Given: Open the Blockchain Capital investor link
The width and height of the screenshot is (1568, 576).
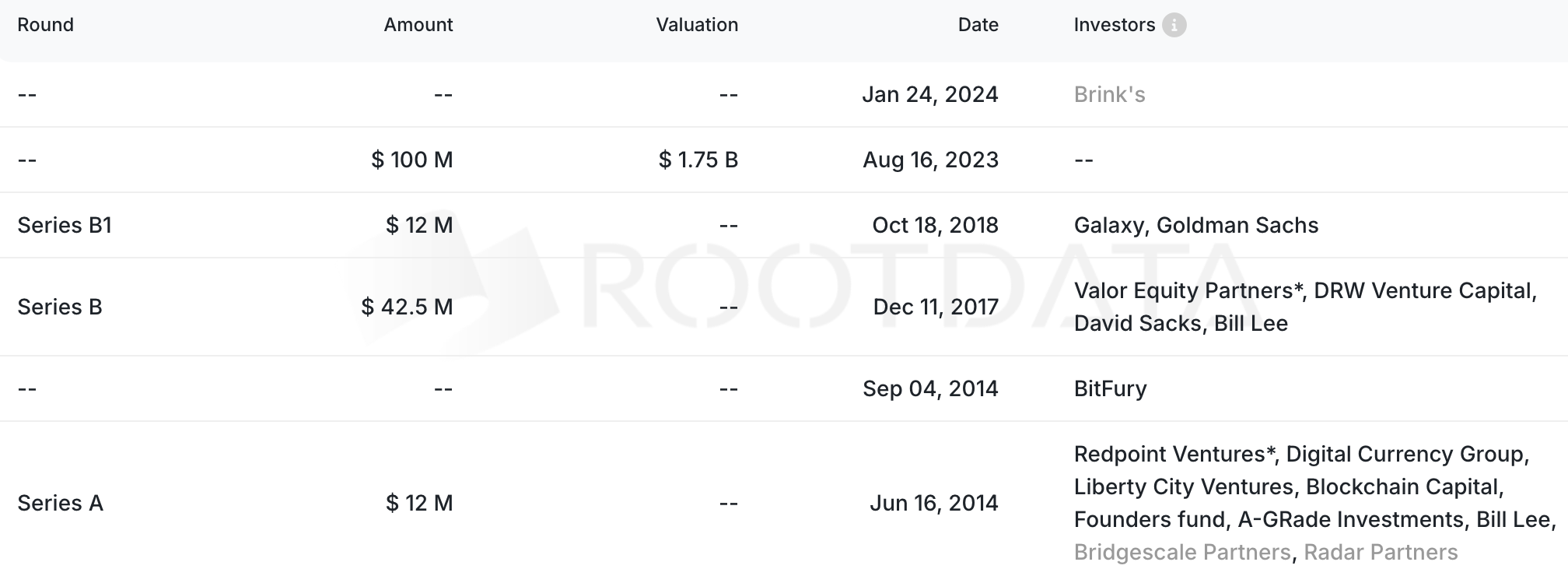Looking at the screenshot, I should click(x=1403, y=487).
